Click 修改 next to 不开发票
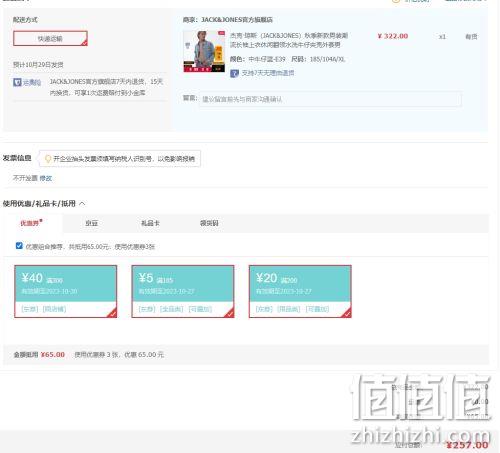500x453 pixels. tap(46, 178)
